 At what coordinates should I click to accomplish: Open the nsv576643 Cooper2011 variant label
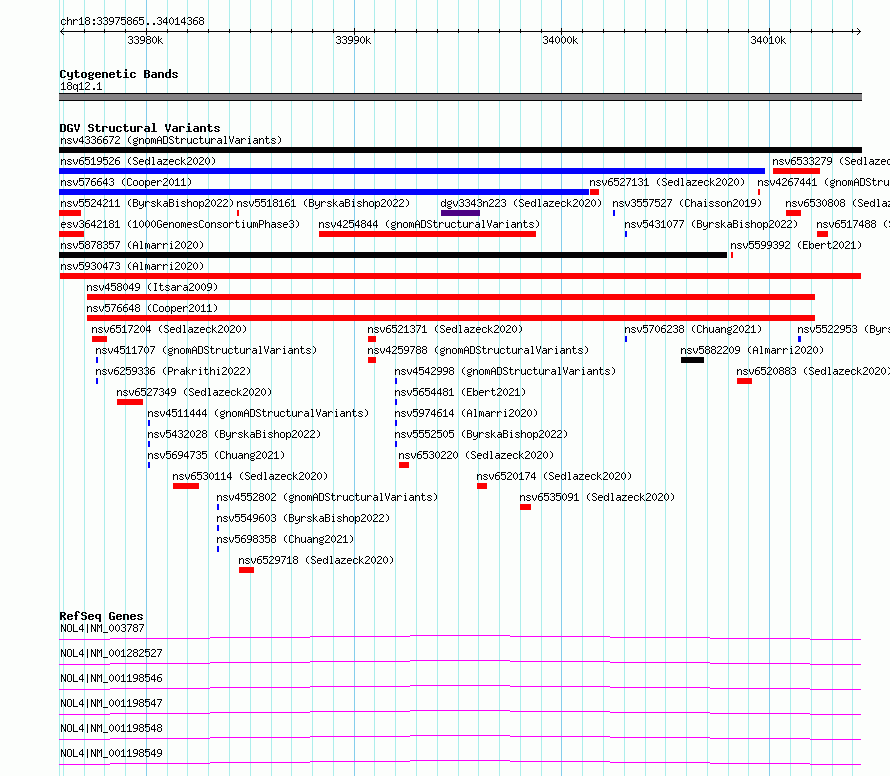tap(126, 182)
